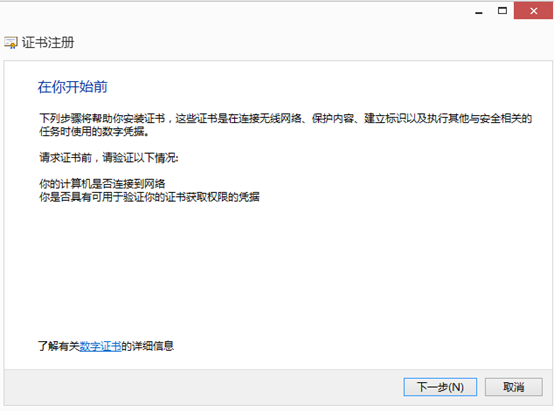Screen dimensions: 554x411
Task: Cancel the wizard with 取消 button
Action: point(514,387)
